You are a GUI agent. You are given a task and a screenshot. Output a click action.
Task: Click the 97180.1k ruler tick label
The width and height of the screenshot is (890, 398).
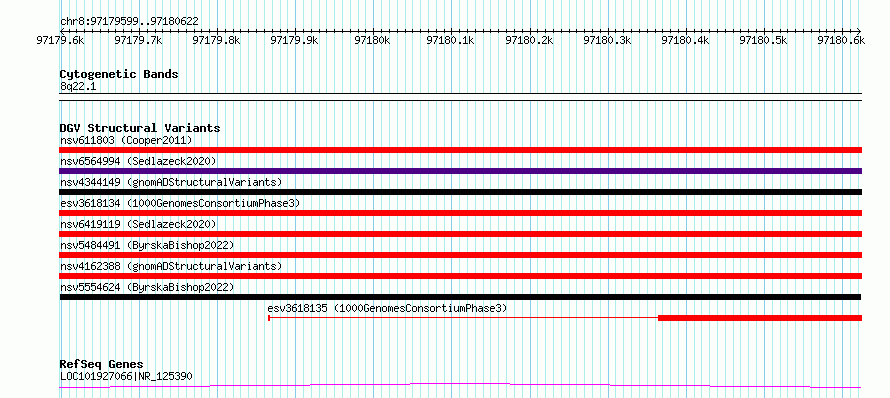pos(451,40)
